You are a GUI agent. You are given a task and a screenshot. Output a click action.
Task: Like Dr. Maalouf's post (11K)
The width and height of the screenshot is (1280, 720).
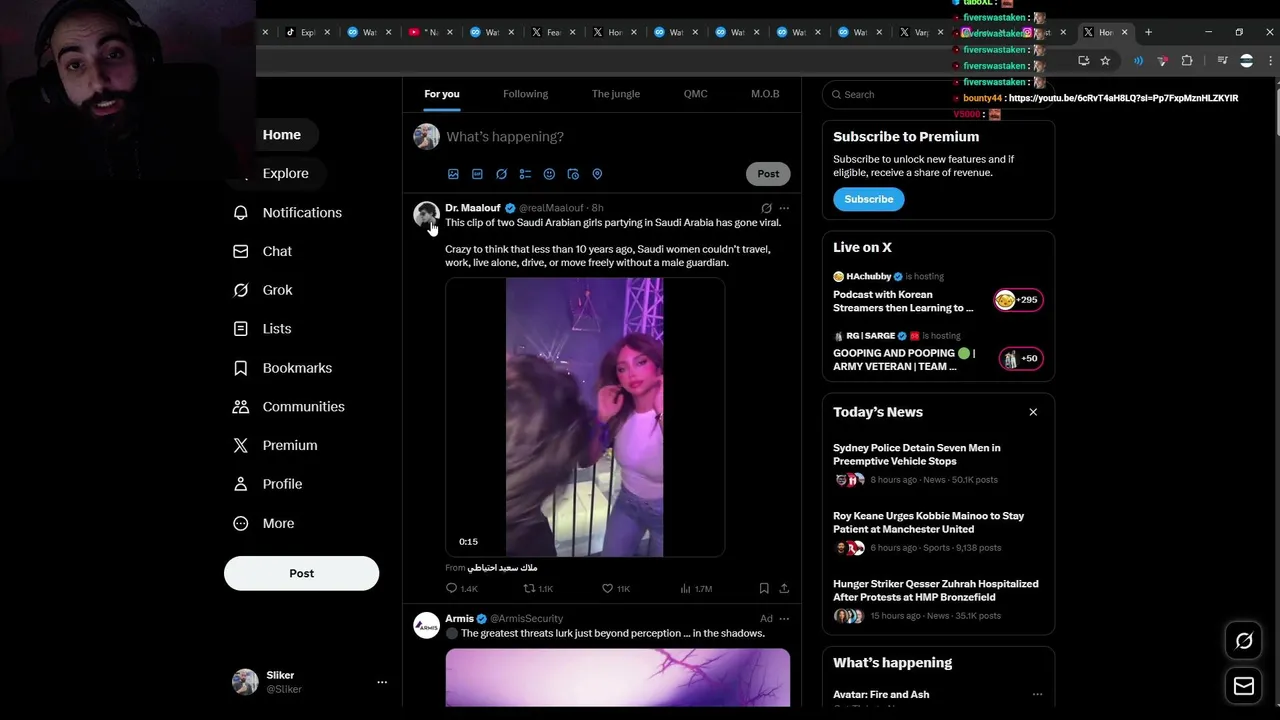615,589
